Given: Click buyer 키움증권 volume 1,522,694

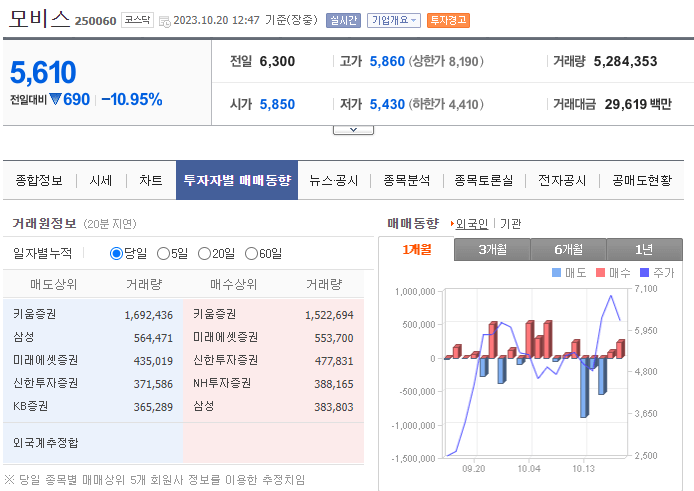Looking at the screenshot, I should pyautogui.click(x=329, y=315).
